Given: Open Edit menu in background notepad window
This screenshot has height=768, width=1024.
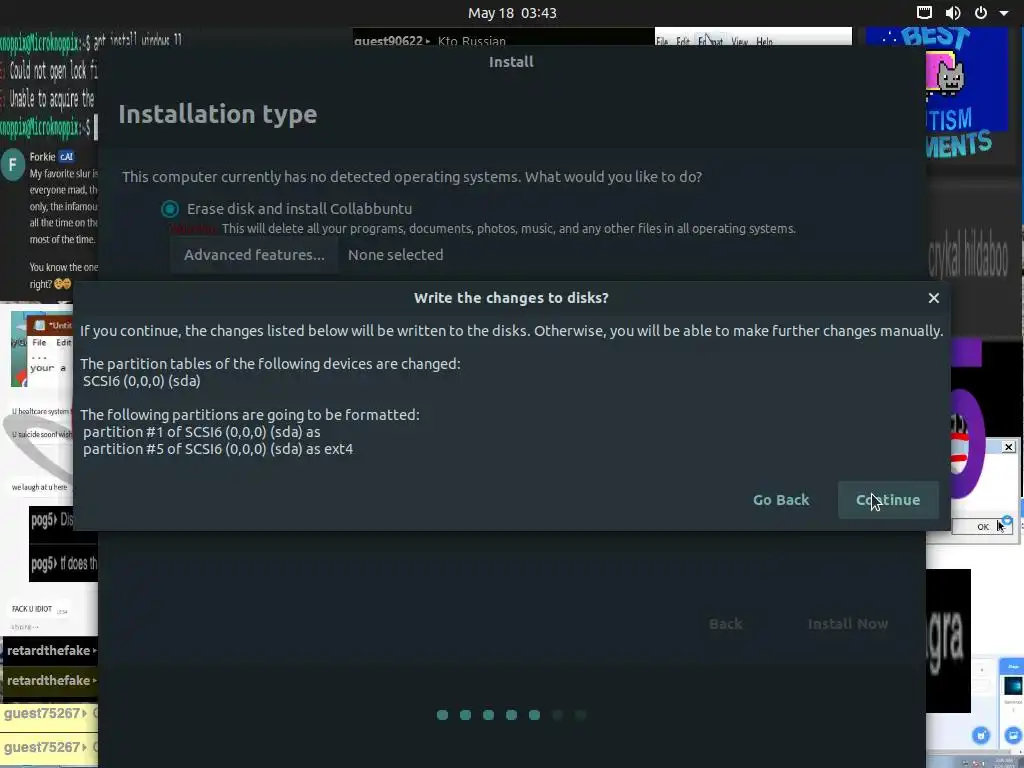Looking at the screenshot, I should 63,343.
